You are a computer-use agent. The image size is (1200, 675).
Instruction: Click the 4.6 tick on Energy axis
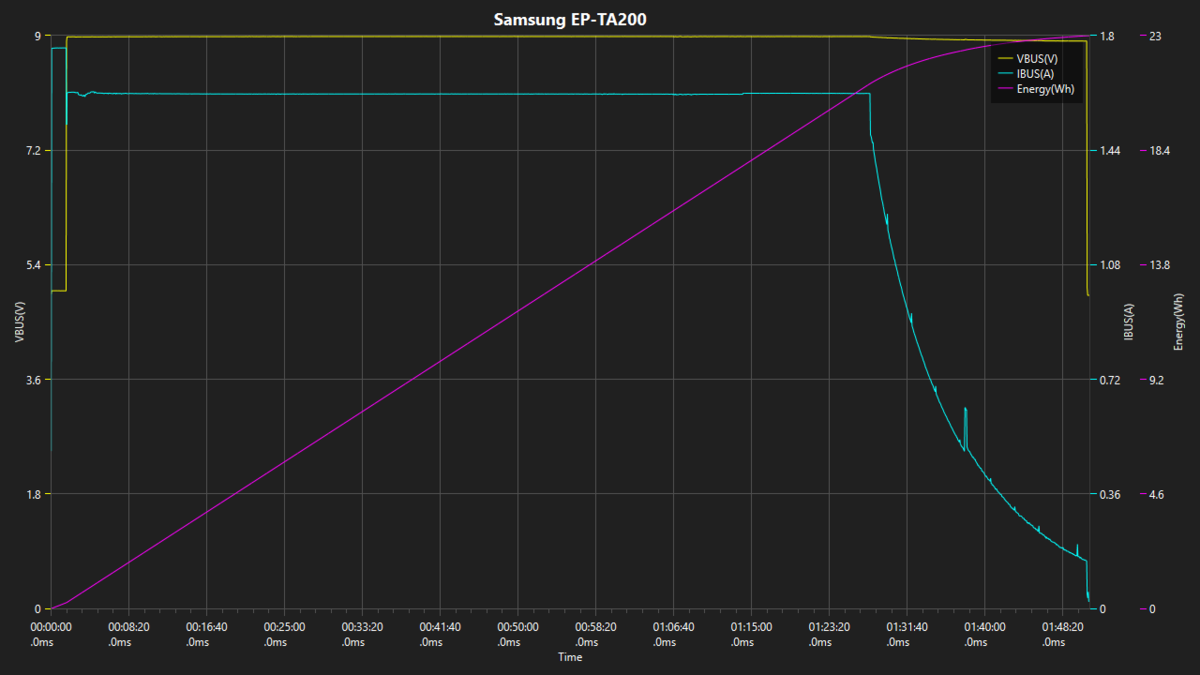point(1156,494)
